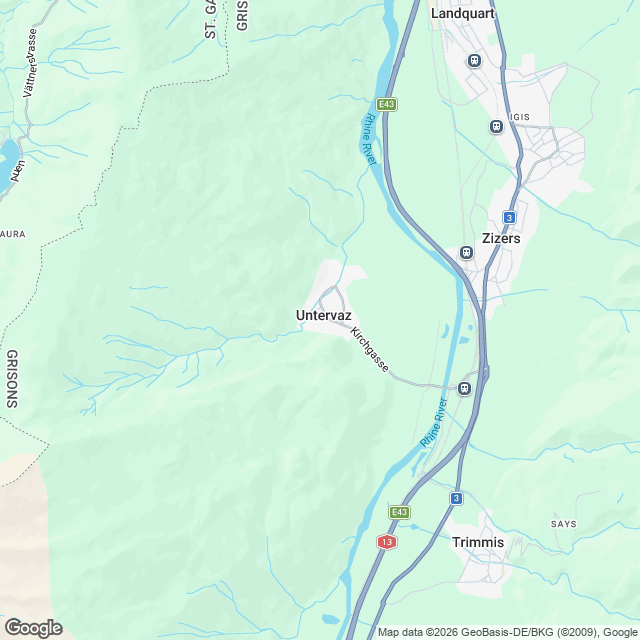The width and height of the screenshot is (640, 640).
Task: Click the Map data copyright text
Action: (x=507, y=632)
